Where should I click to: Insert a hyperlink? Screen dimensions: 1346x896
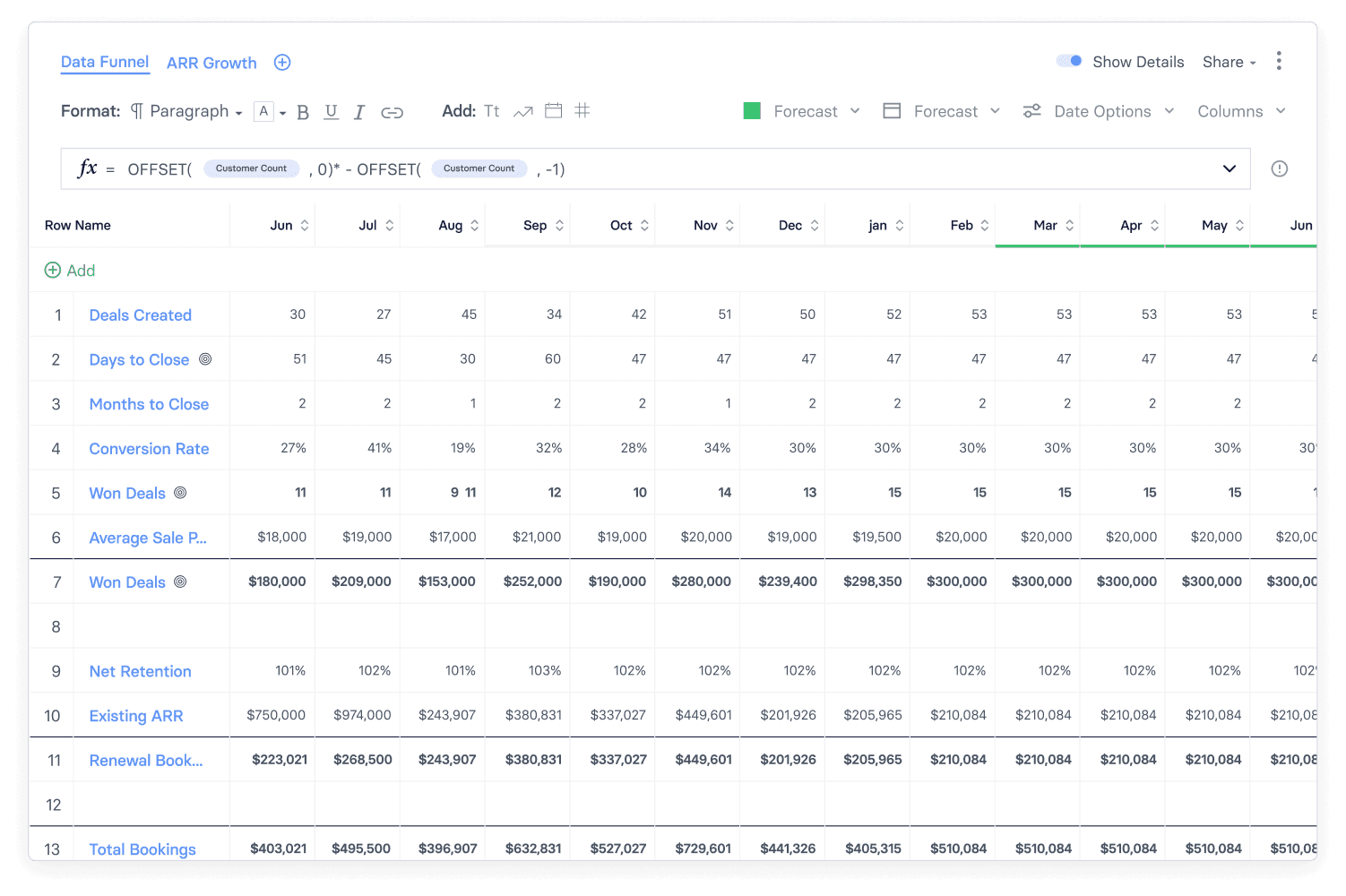point(392,111)
